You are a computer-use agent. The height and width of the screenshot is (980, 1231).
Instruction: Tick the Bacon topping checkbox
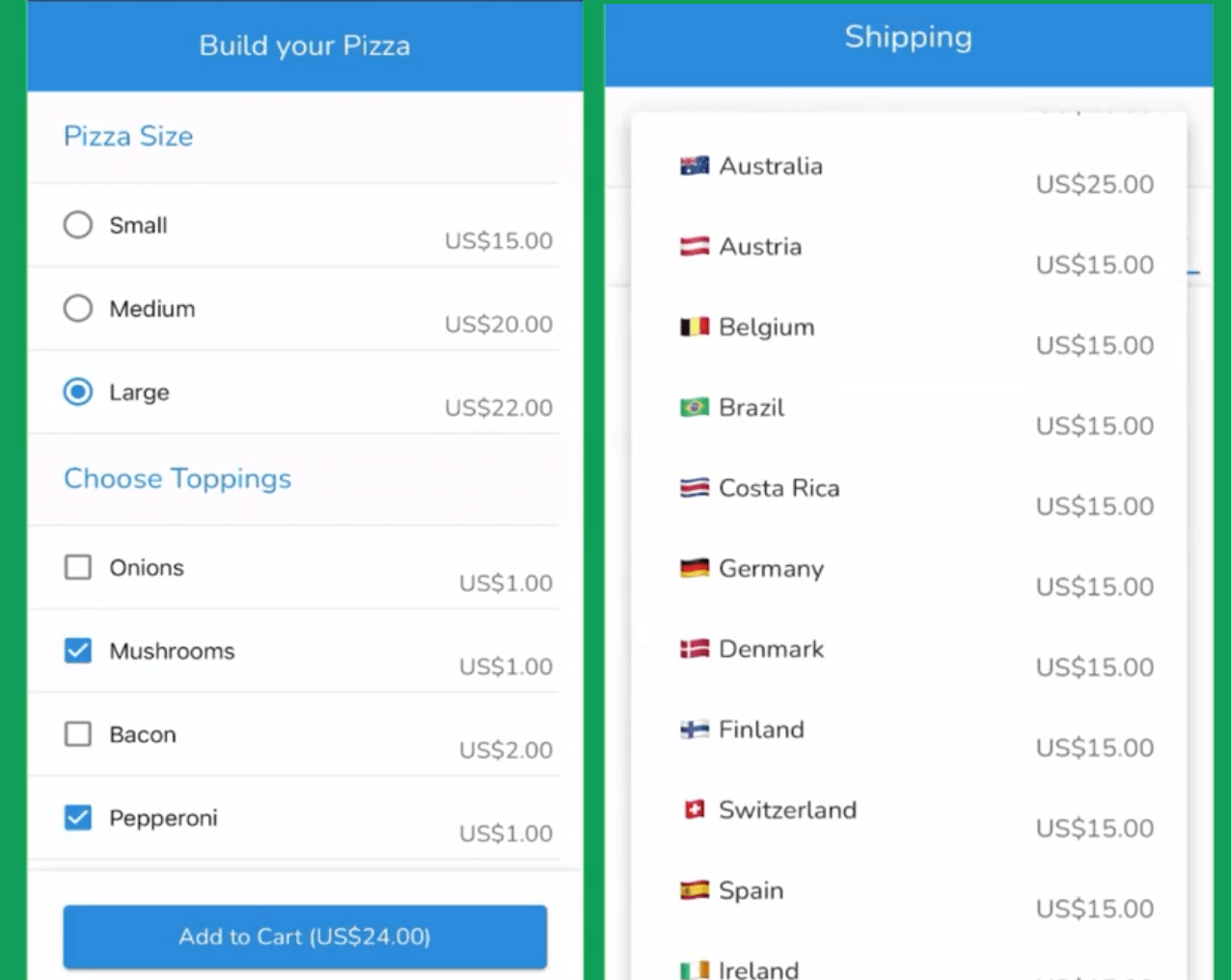(78, 734)
